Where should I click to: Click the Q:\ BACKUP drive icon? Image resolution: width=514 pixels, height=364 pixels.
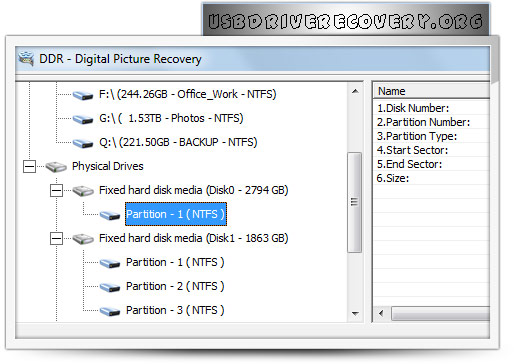pos(83,143)
